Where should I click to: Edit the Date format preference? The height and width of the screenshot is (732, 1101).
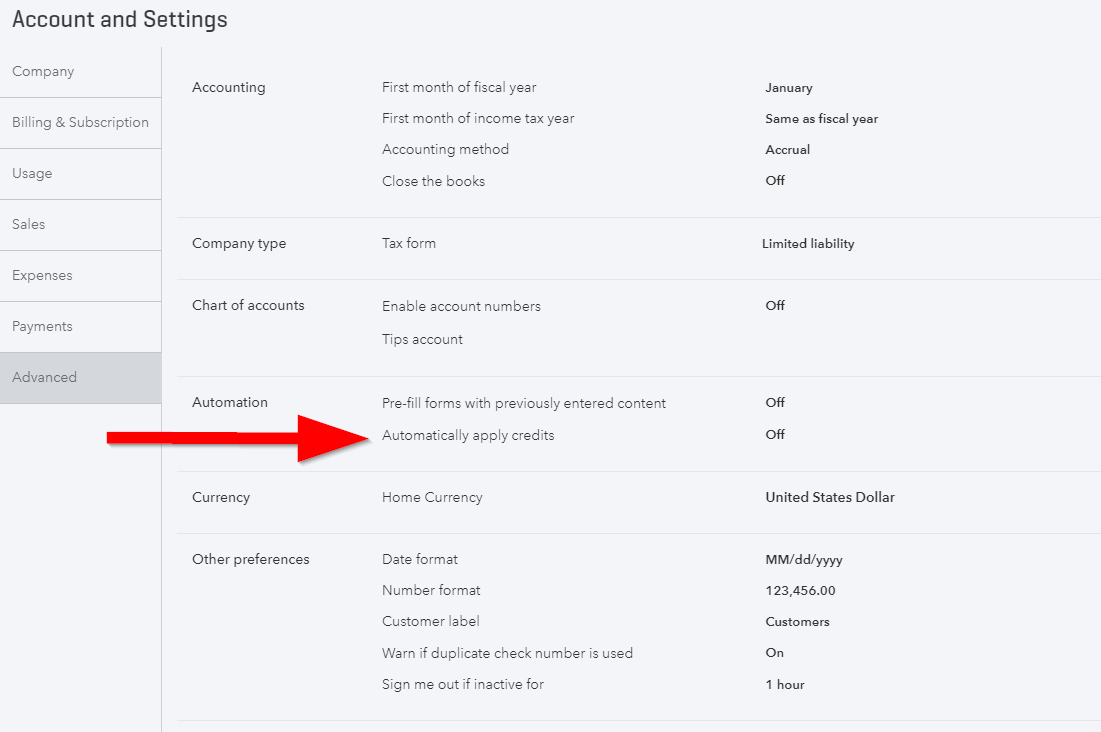[x=420, y=559]
